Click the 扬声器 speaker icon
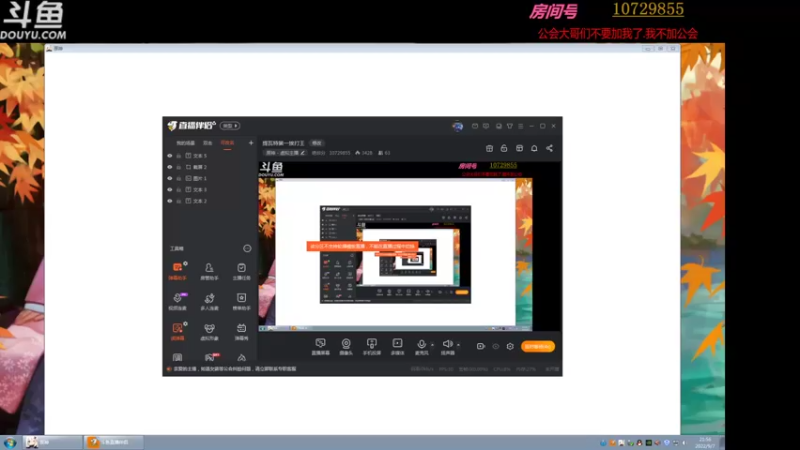This screenshot has width=800, height=450. click(447, 344)
